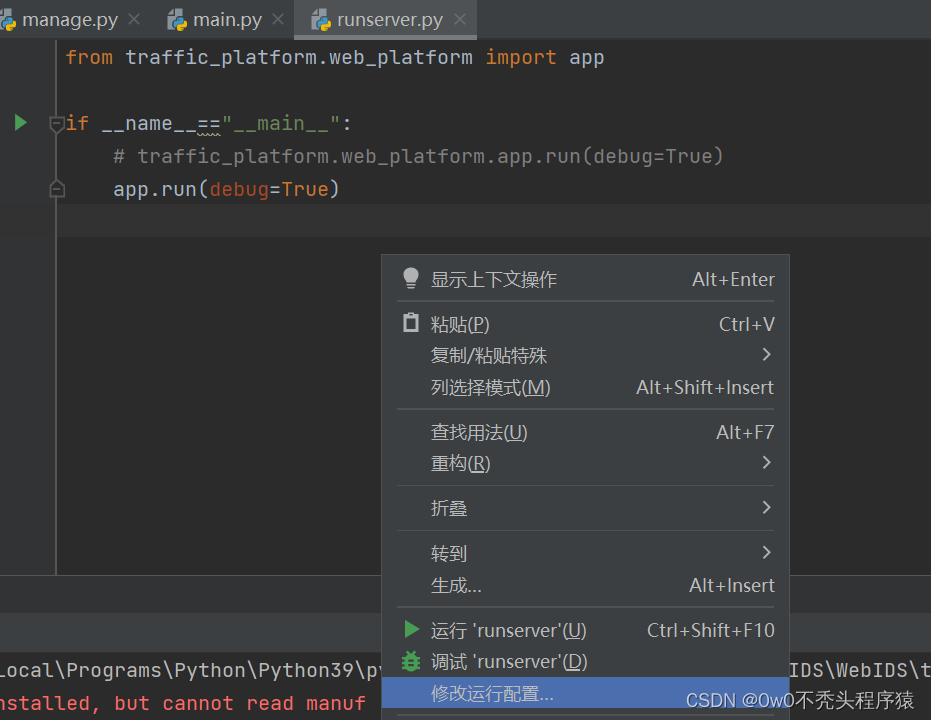This screenshot has width=931, height=720.
Task: Click the lightbulb icon beside 显示上下文操作
Action: click(410, 278)
